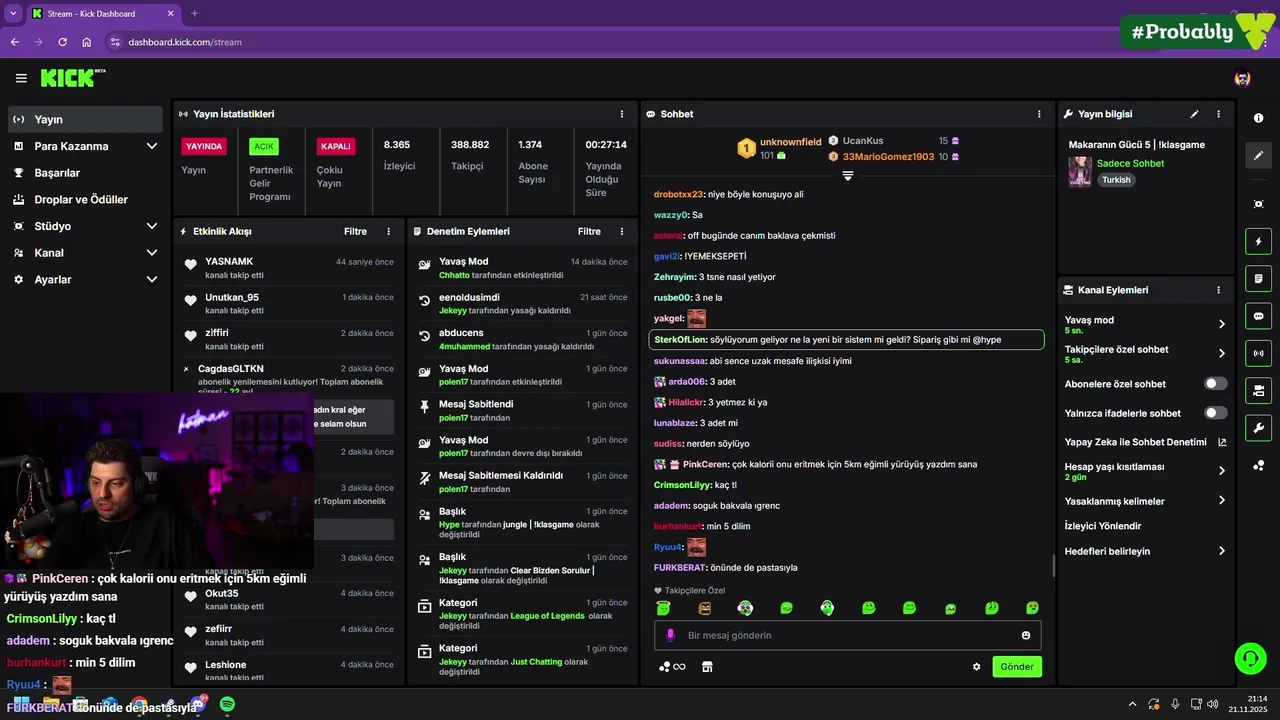Open Hedefleri belirleyin chevron

pyautogui.click(x=1222, y=551)
